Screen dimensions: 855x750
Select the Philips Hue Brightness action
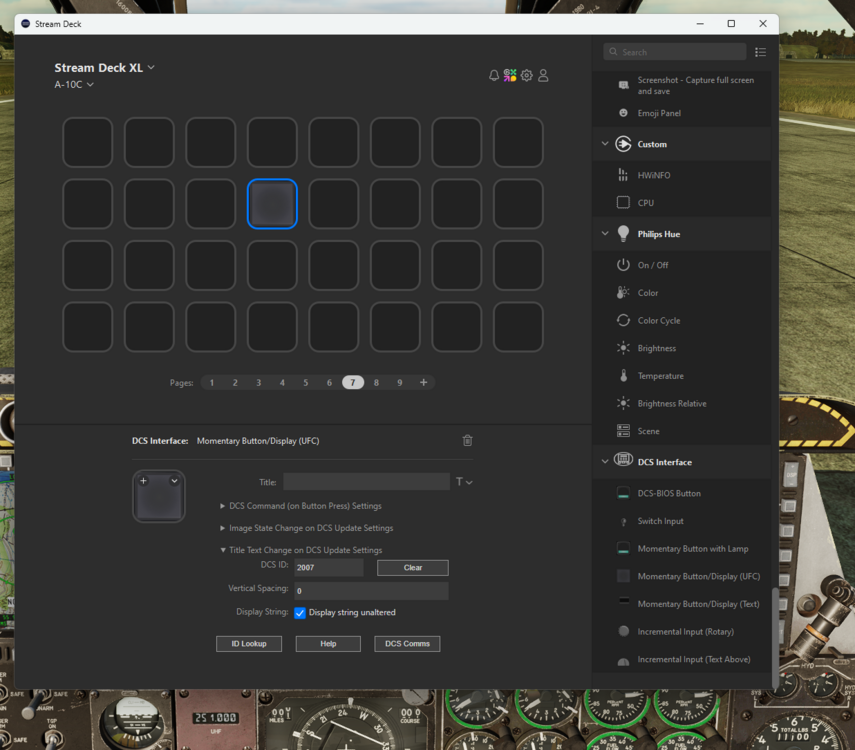(x=656, y=348)
